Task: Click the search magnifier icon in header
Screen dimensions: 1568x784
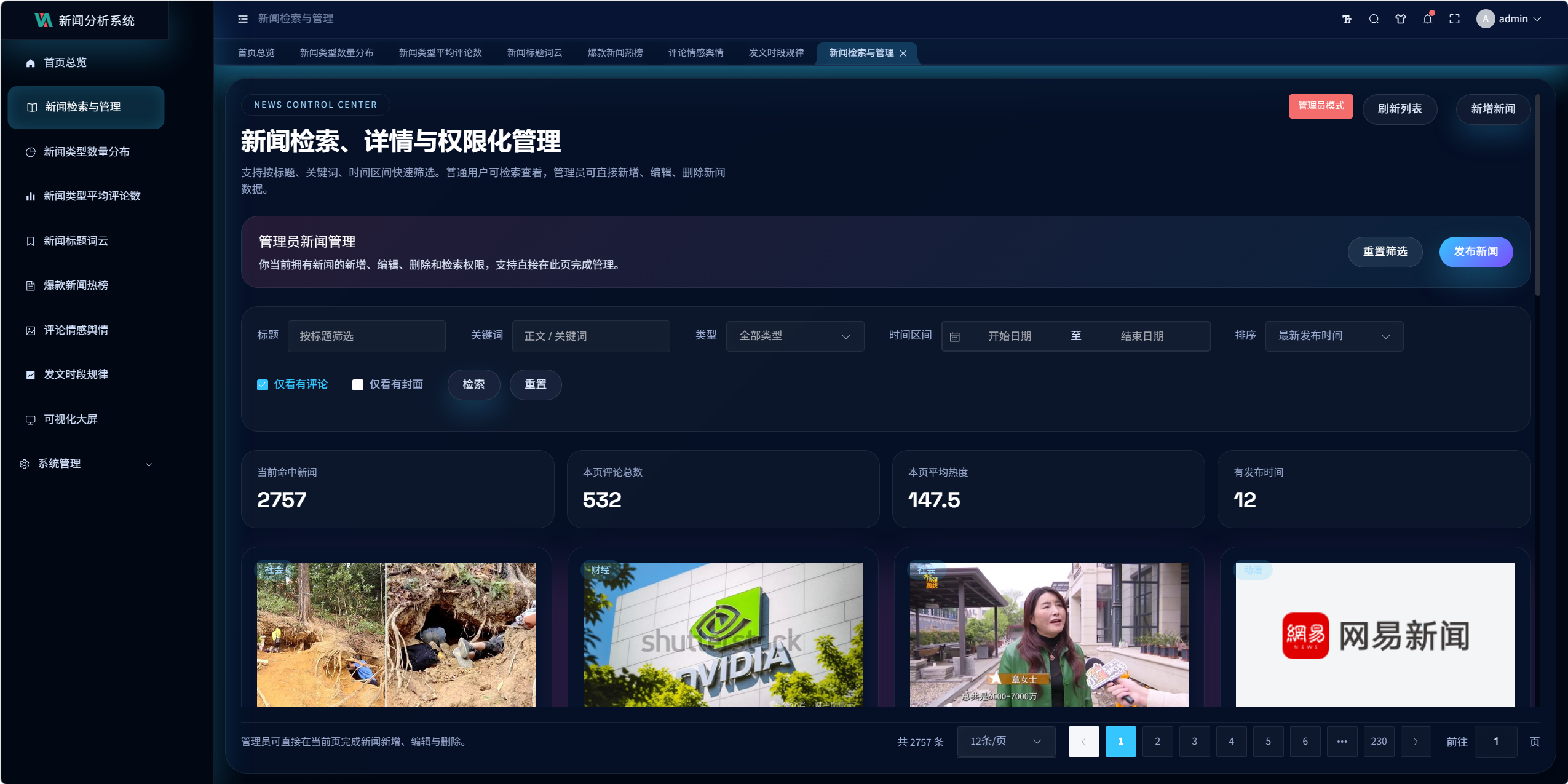Action: 1374,19
